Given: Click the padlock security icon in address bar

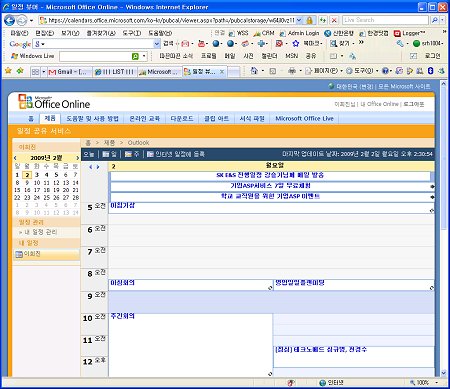Looking at the screenshot, I should (309, 20).
